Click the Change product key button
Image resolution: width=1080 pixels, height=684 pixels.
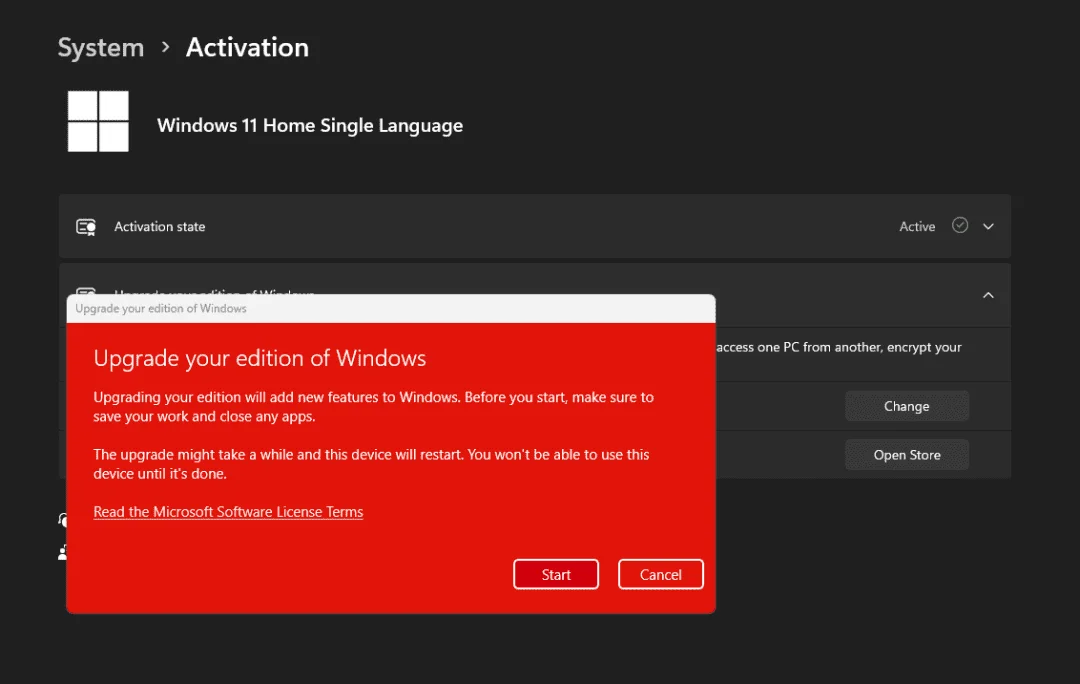point(906,406)
